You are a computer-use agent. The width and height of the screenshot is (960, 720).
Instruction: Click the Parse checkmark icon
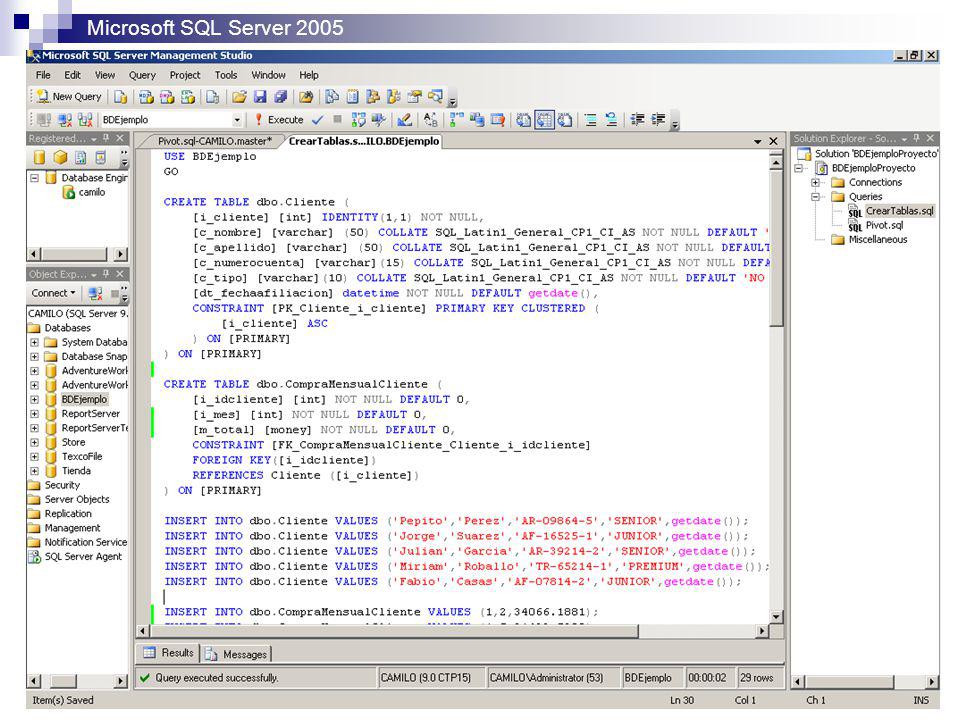(317, 119)
